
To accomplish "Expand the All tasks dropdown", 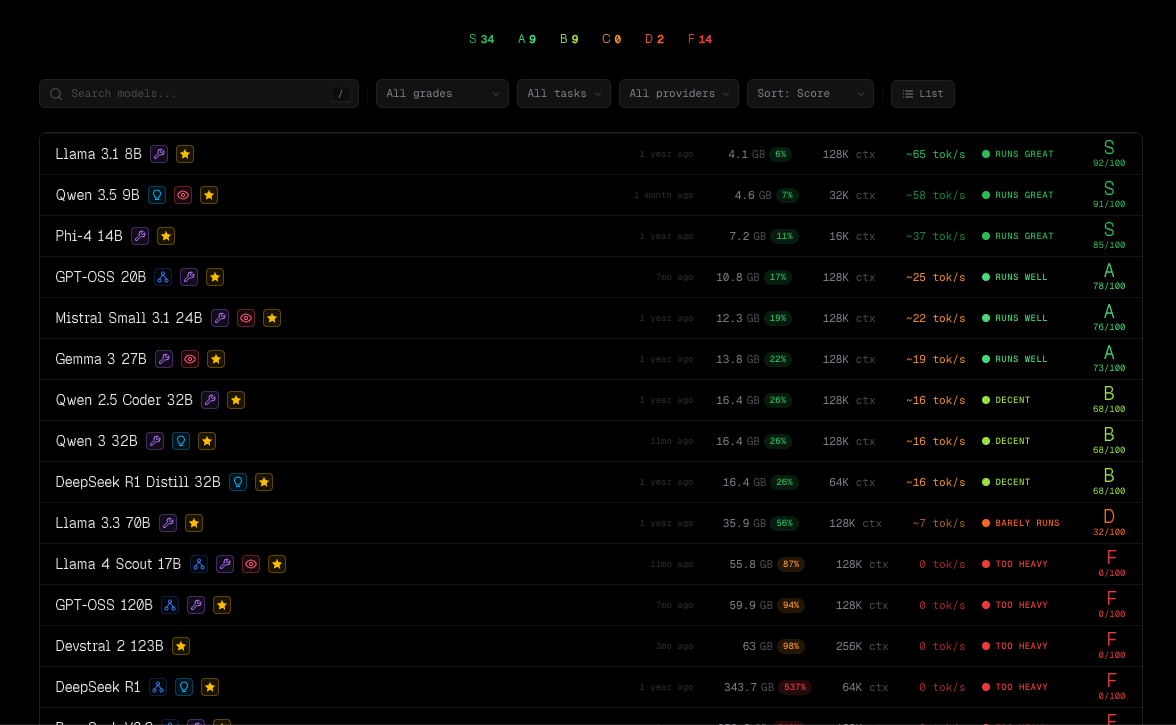I will [x=563, y=94].
